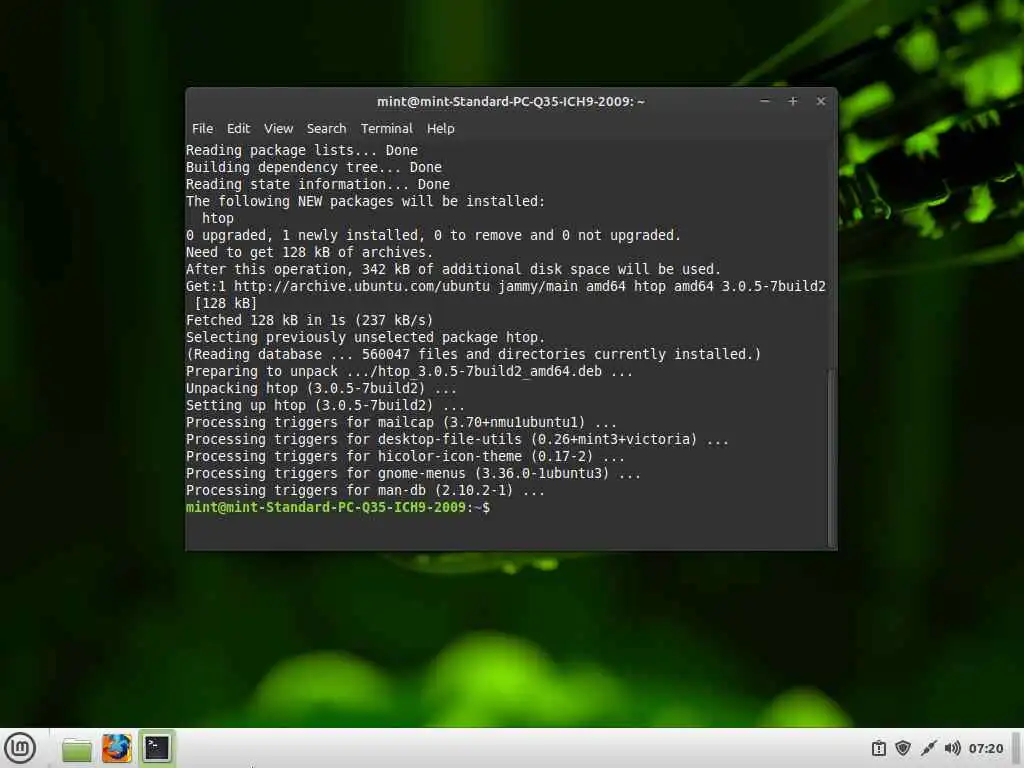
Task: Open the Linux Mint start menu
Action: point(20,748)
